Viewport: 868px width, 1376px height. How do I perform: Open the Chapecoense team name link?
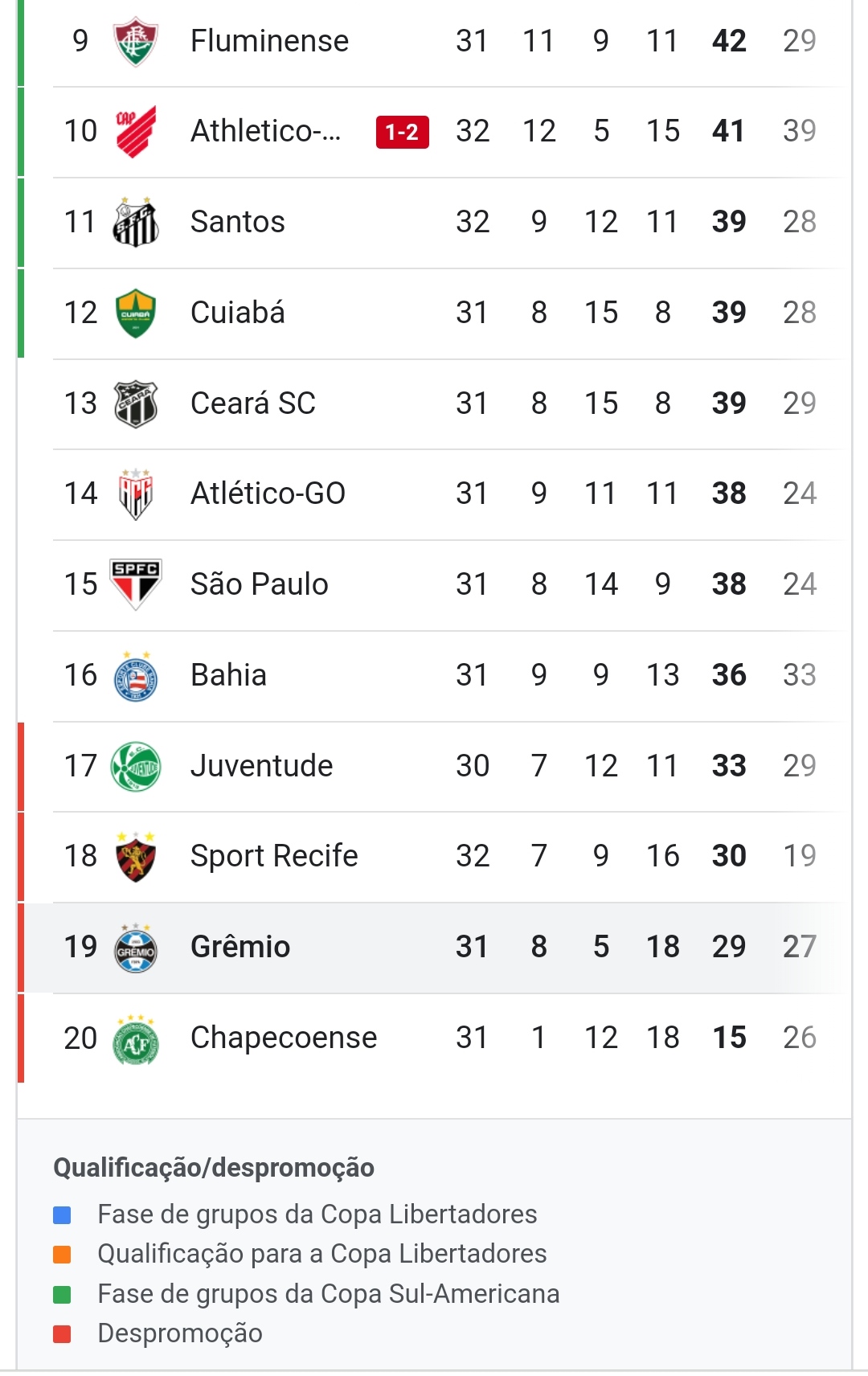click(x=284, y=1038)
